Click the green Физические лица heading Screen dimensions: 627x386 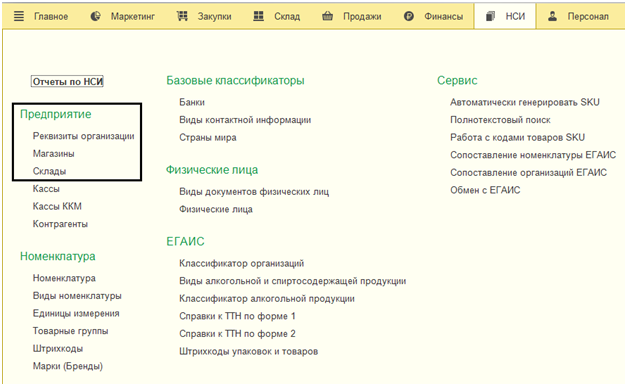click(212, 170)
